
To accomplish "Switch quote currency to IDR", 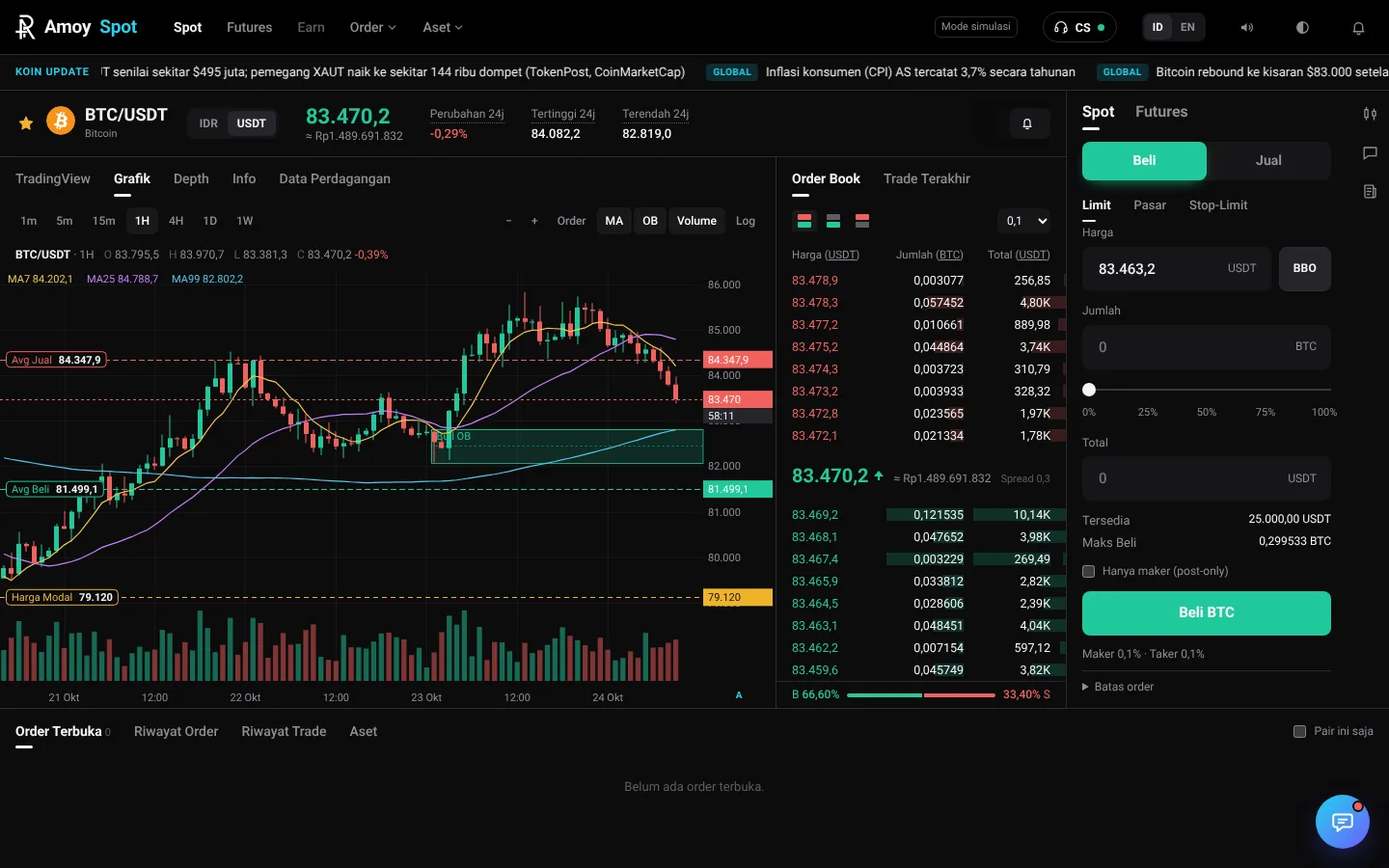I will pyautogui.click(x=208, y=123).
